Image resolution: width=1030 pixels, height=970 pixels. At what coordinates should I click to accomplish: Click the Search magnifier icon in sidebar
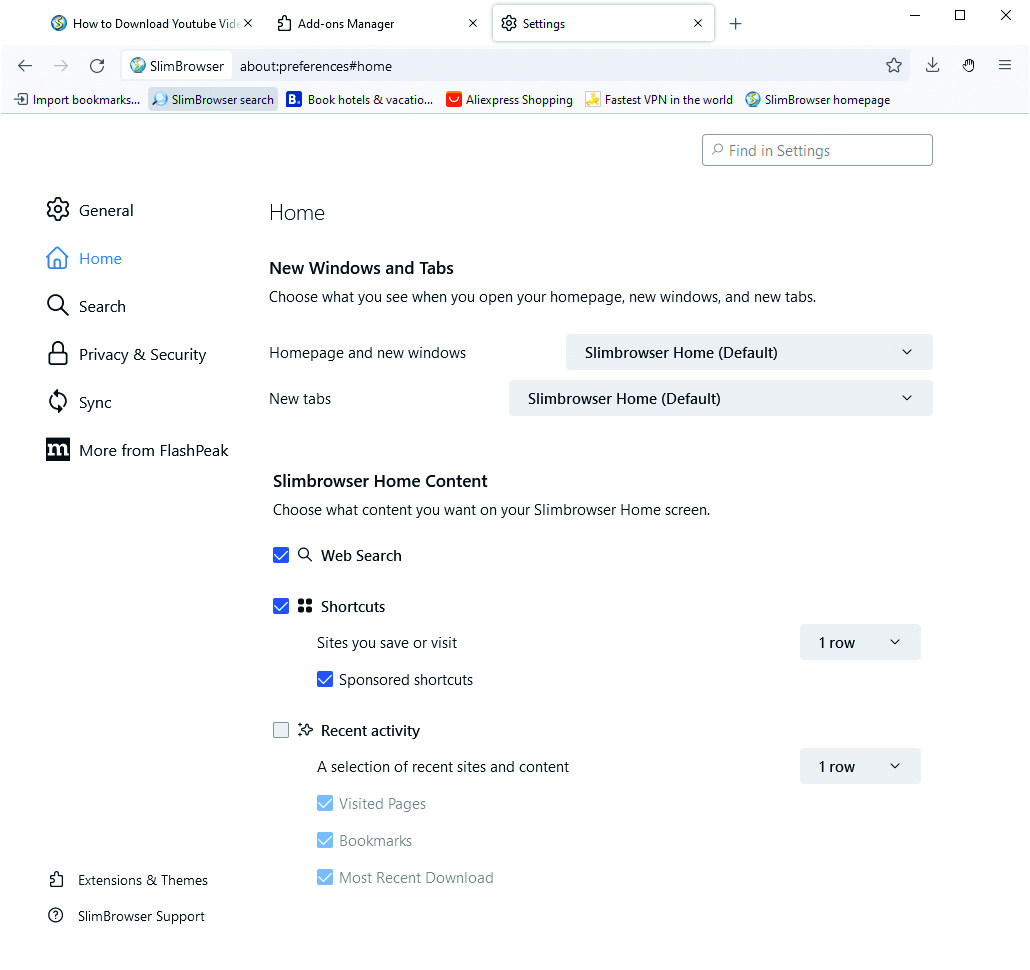(58, 305)
